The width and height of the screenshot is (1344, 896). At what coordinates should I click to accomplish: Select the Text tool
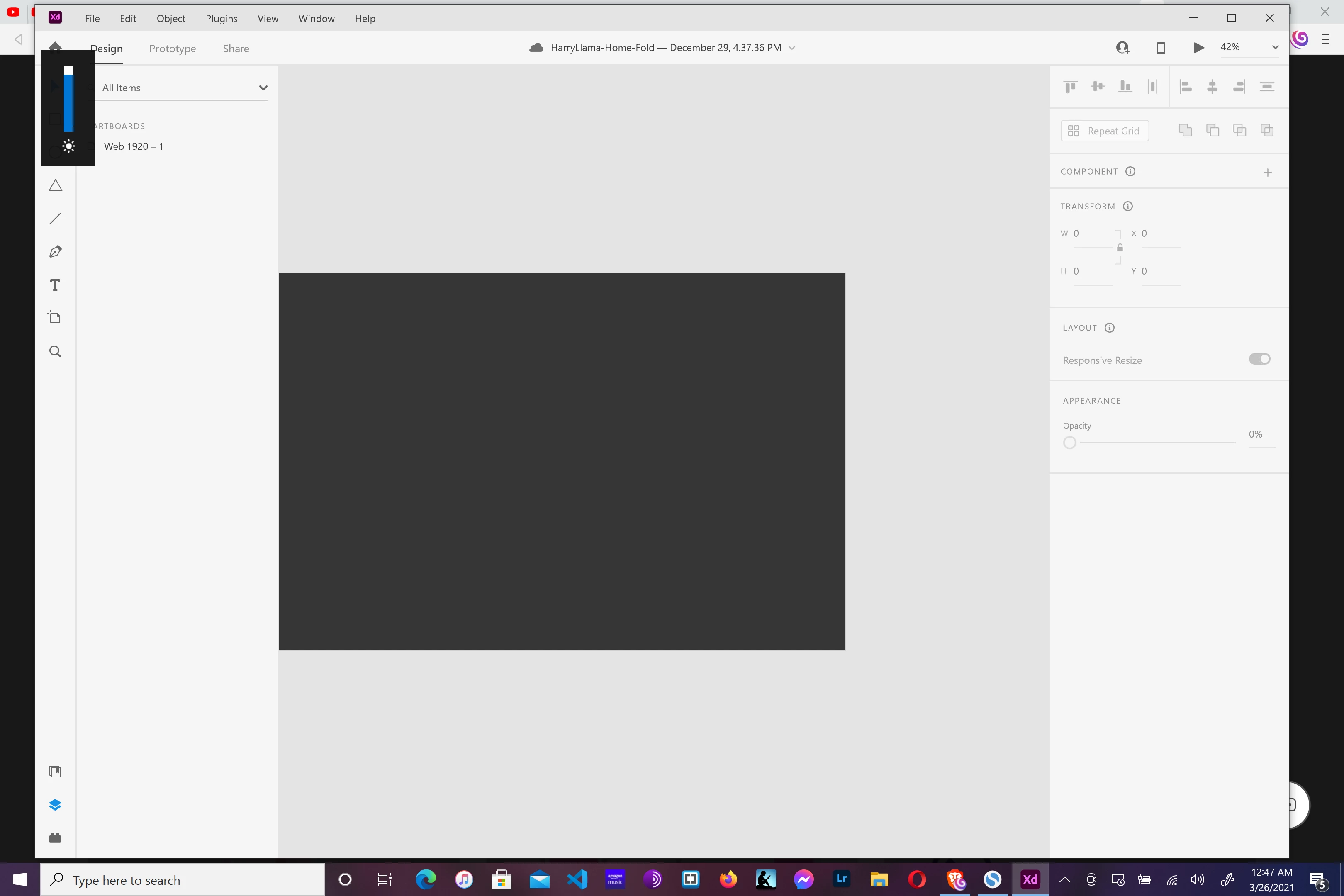click(x=56, y=285)
